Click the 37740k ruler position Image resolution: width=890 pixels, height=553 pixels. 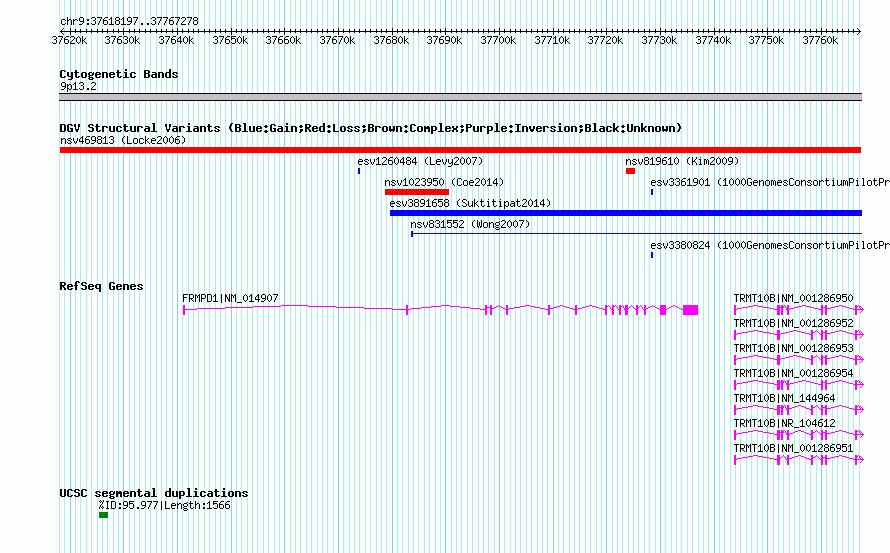click(x=713, y=40)
